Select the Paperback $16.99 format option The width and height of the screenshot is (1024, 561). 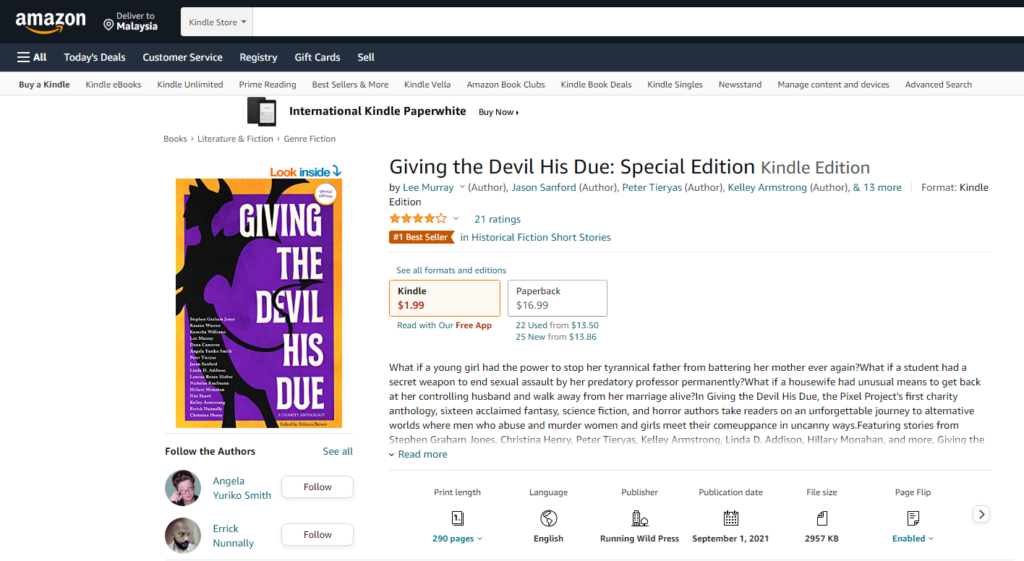[x=557, y=298]
